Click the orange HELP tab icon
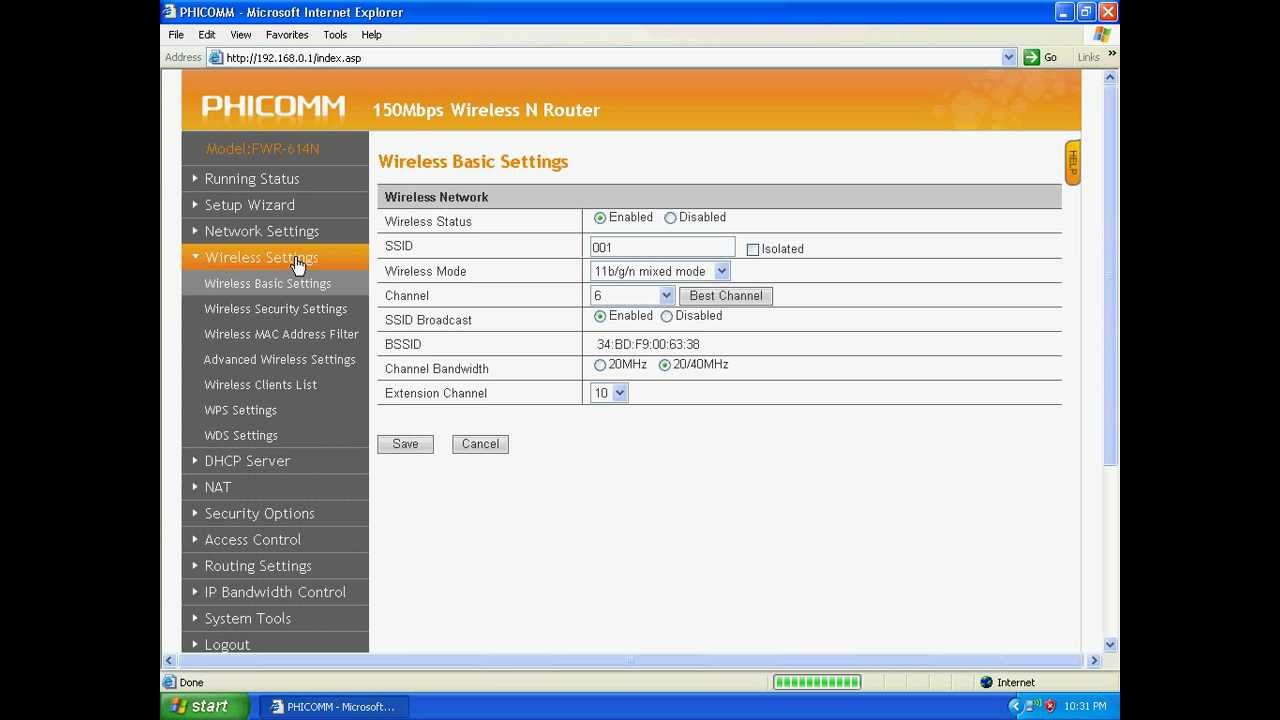1280x720 pixels. (1072, 162)
